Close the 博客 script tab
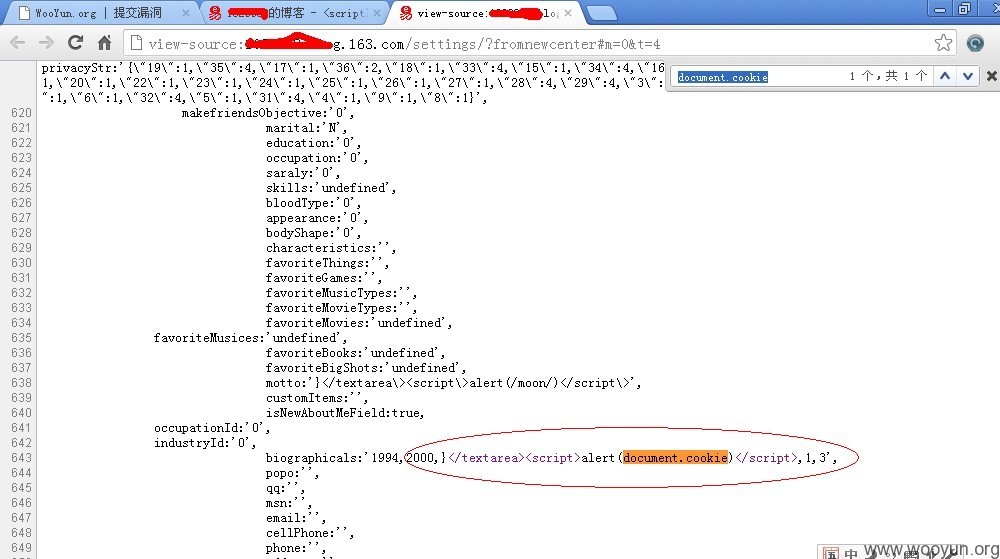The height and width of the screenshot is (559, 1000). pos(377,13)
